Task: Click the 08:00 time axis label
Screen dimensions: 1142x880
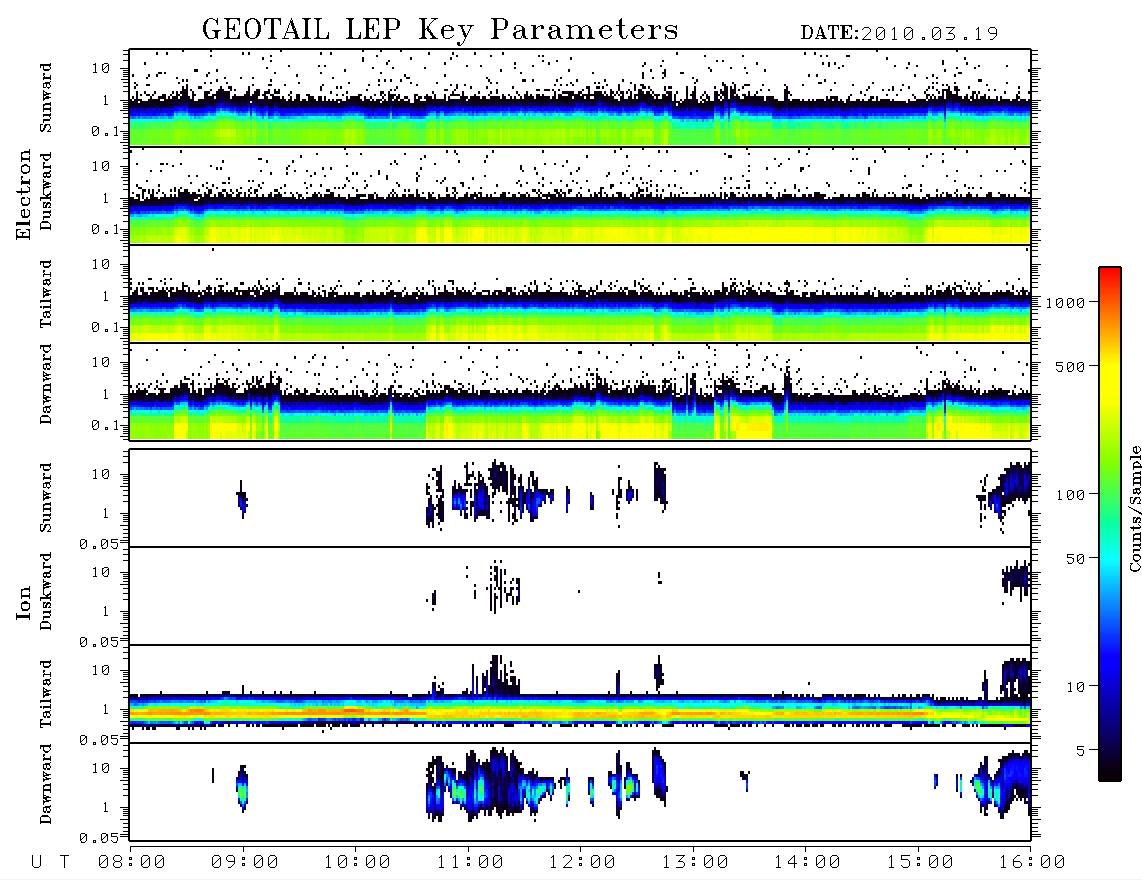Action: coord(132,862)
